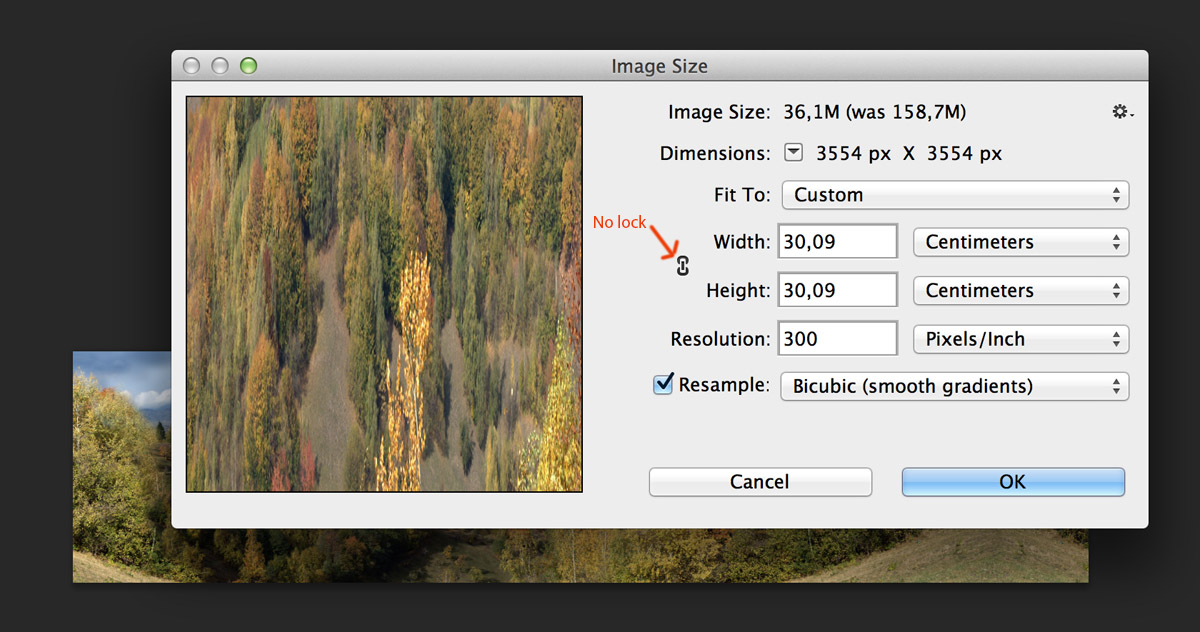
Task: Open the Fit To Custom dropdown
Action: tap(954, 195)
